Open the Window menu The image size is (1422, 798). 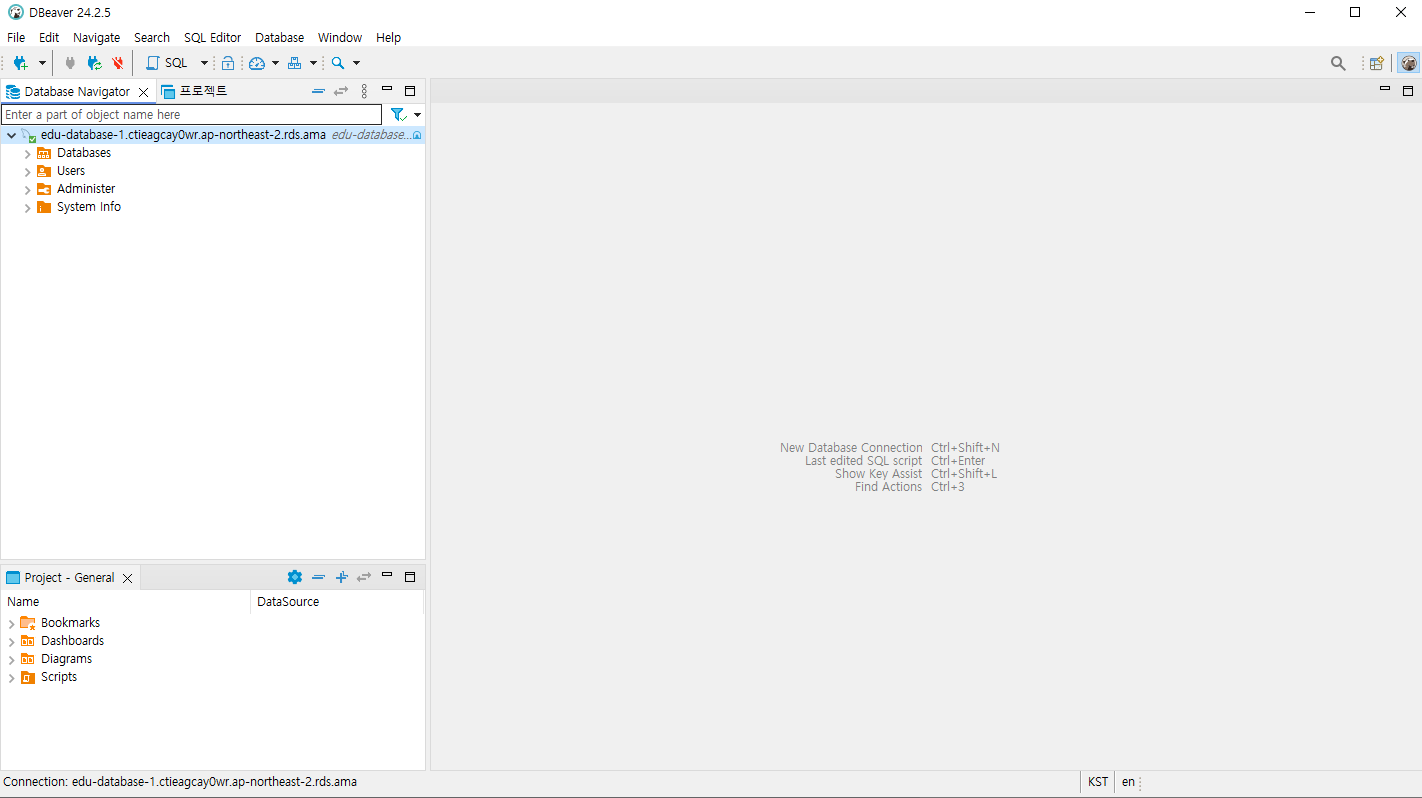pos(340,37)
